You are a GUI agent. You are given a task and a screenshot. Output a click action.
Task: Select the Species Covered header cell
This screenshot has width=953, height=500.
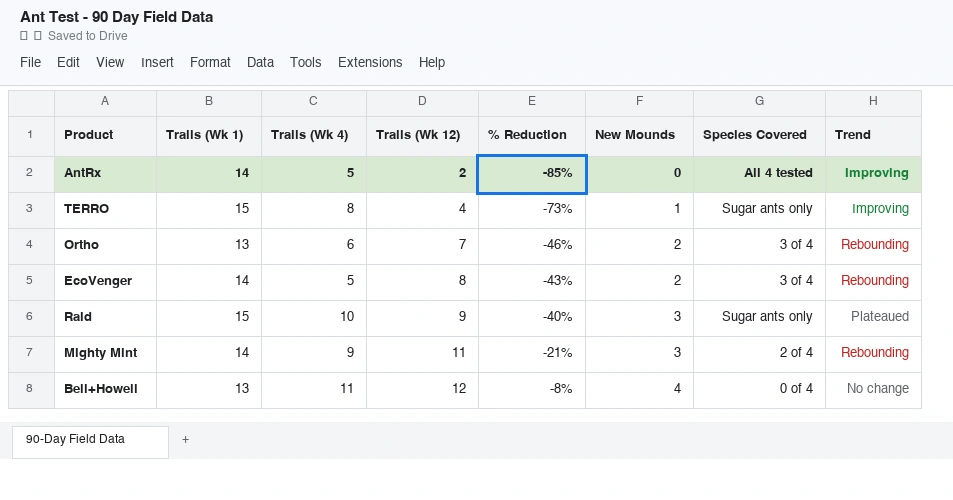[759, 135]
